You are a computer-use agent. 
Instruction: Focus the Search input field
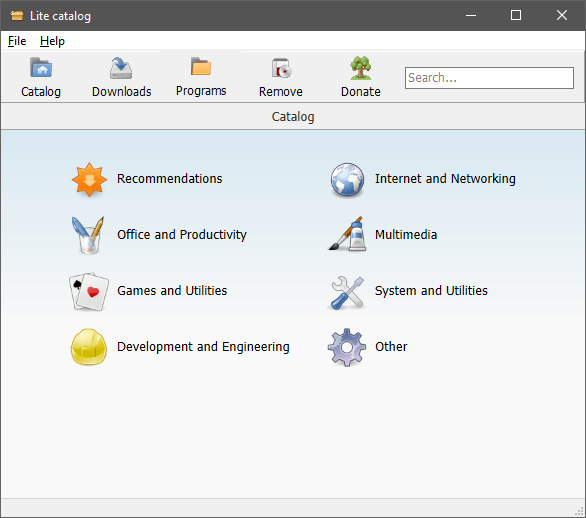[489, 78]
